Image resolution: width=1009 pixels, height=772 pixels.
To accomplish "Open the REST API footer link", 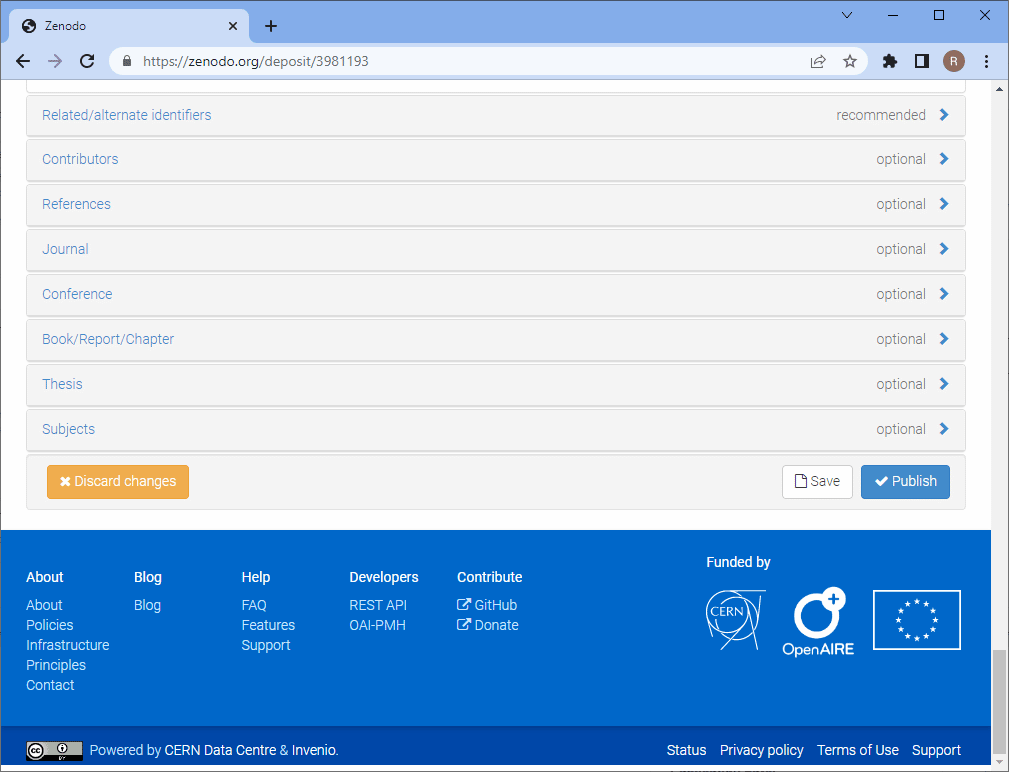I will 378,605.
